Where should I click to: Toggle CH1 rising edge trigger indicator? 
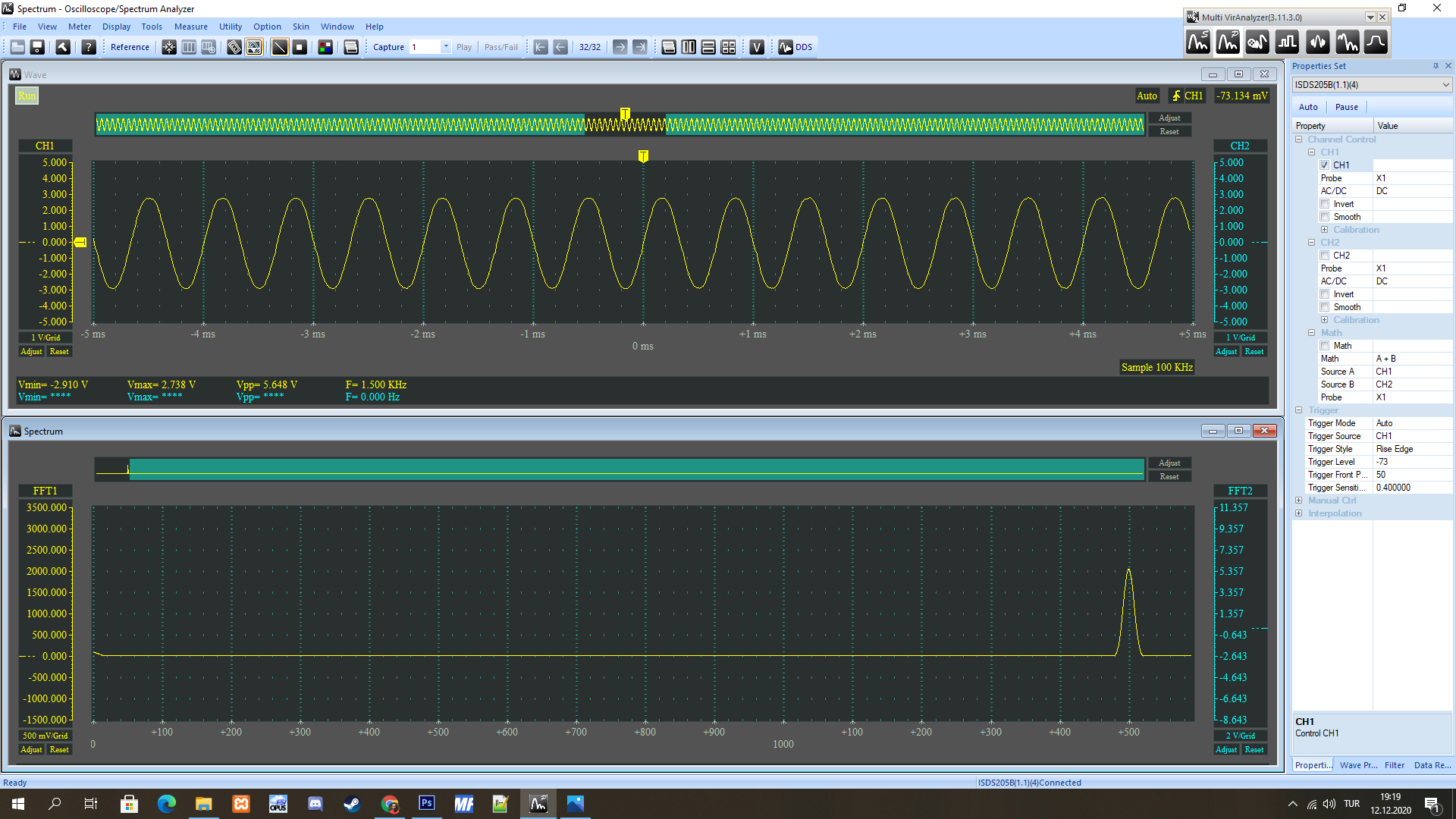tap(1188, 96)
